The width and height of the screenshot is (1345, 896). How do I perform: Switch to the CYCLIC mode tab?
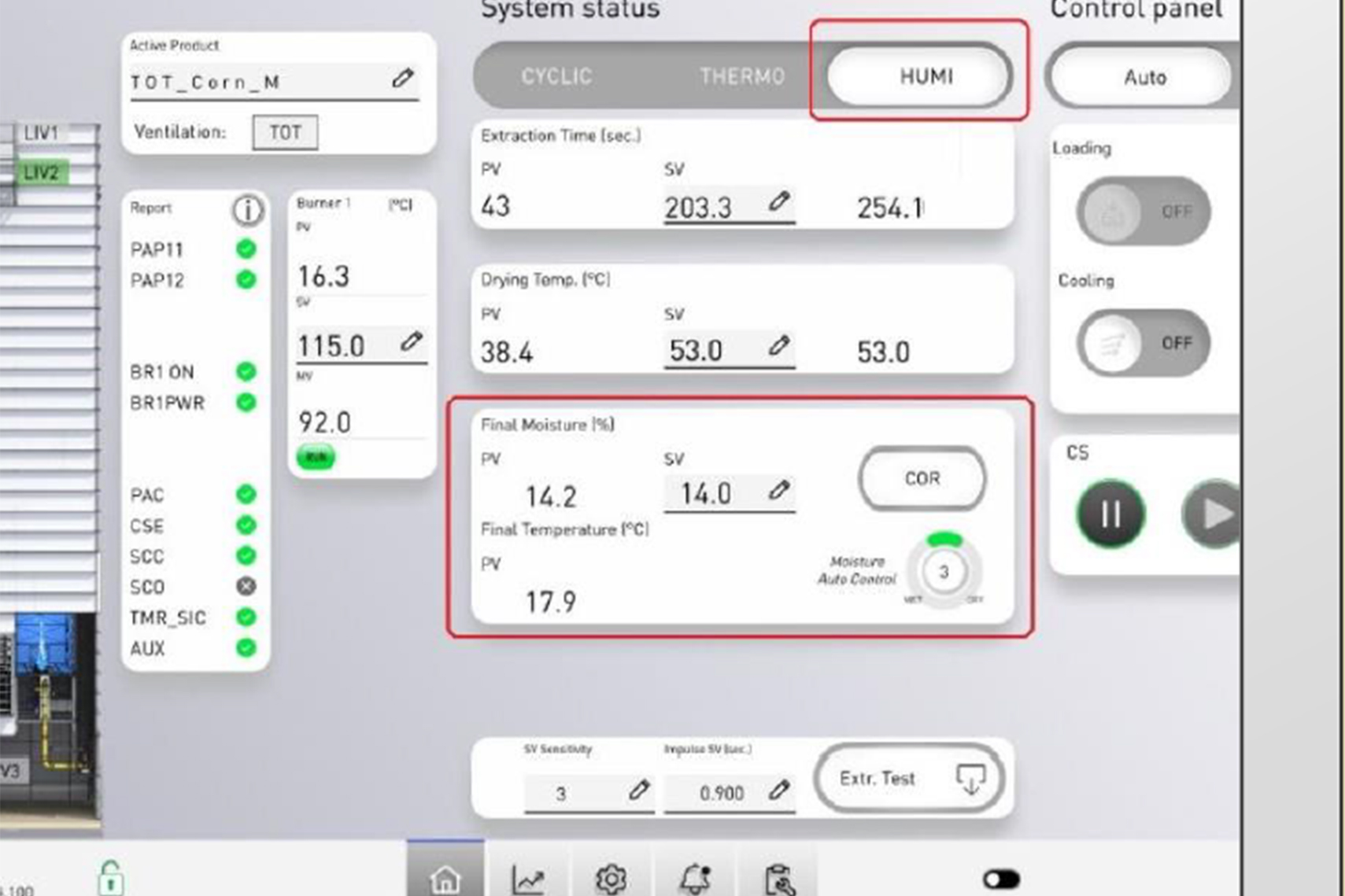[x=556, y=76]
